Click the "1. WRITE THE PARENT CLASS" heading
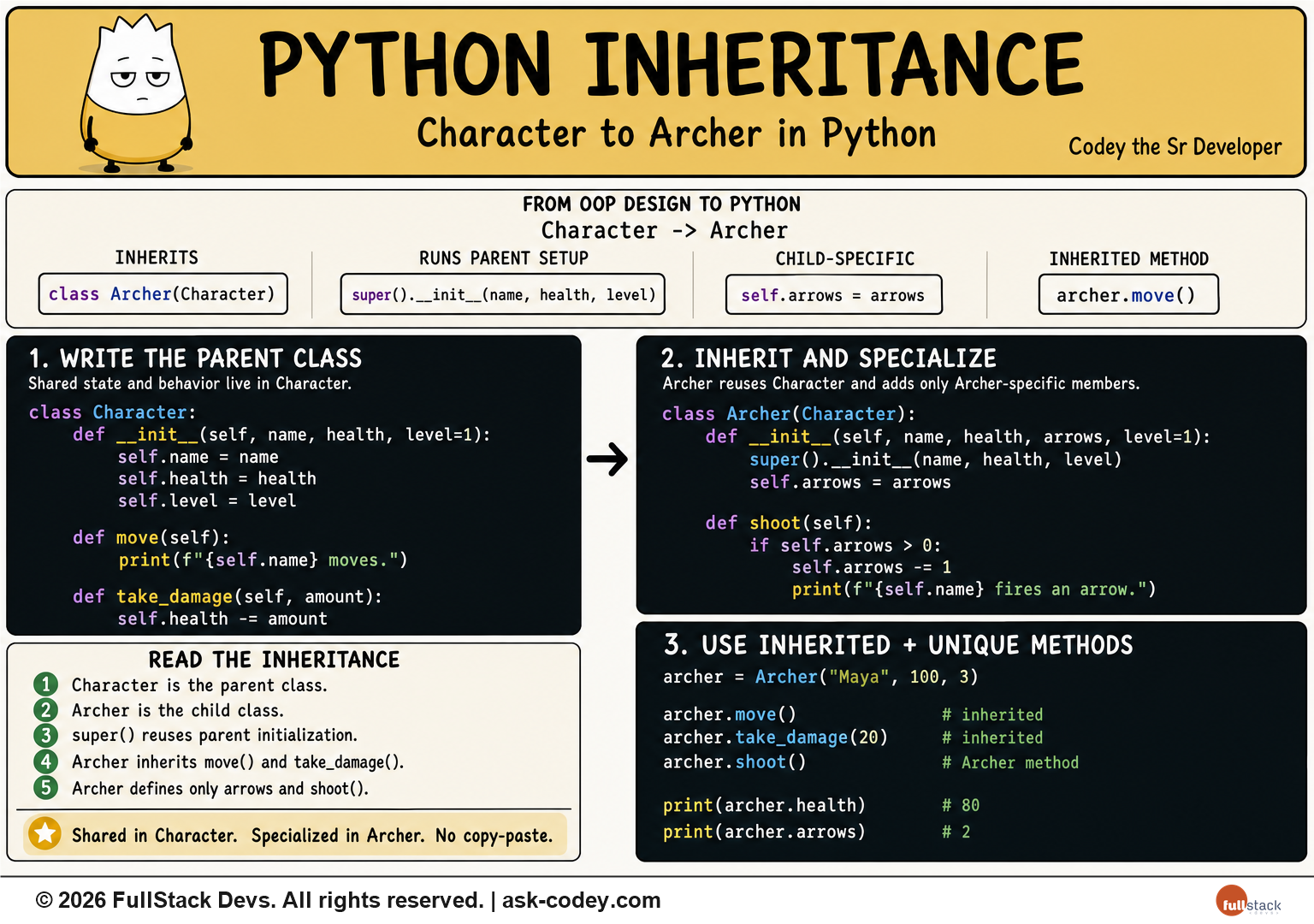Viewport: 1314px width, 924px height. coord(195,358)
